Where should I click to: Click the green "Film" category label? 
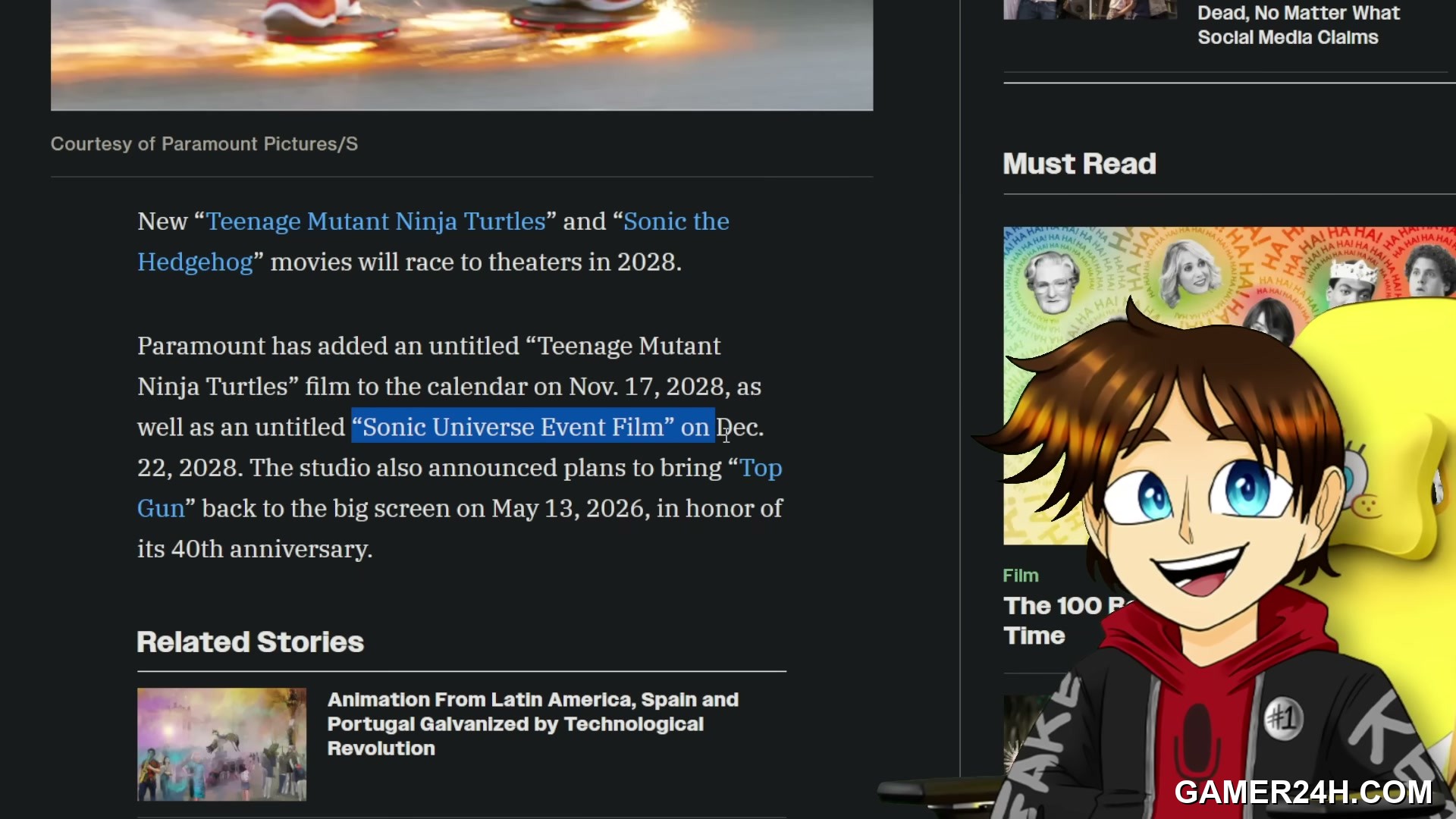click(x=1021, y=576)
